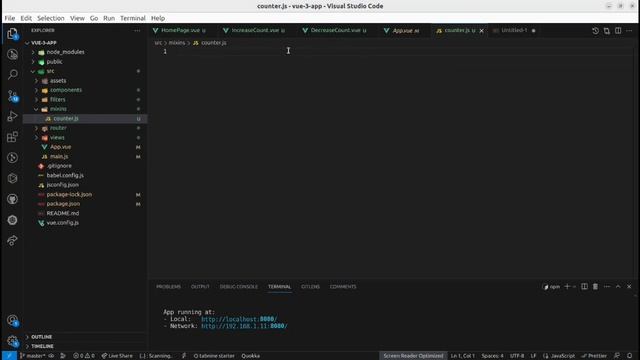Collapse the mixins folder

click(58, 109)
